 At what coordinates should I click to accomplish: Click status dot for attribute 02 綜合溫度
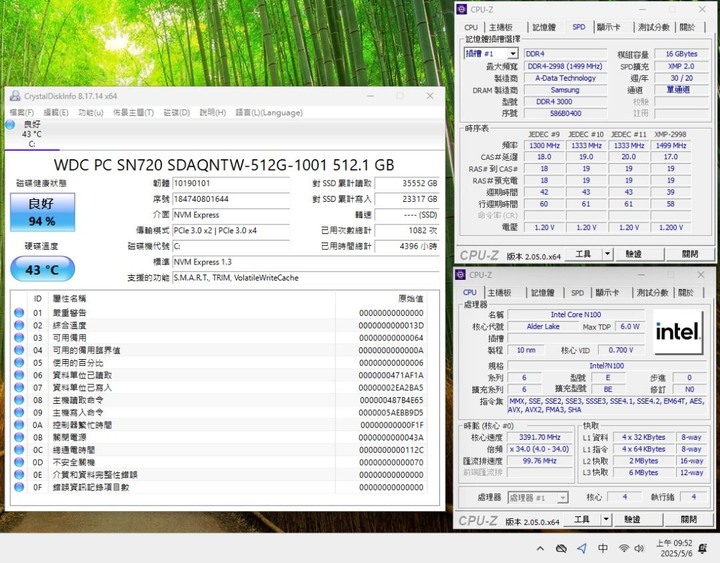pos(19,325)
